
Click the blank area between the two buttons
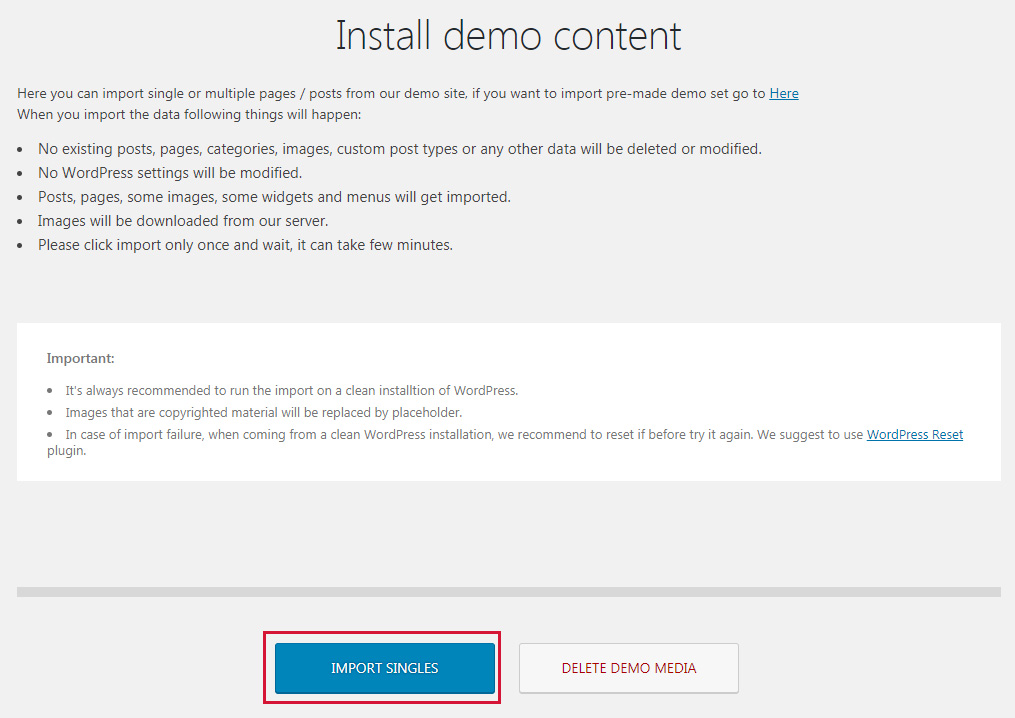pos(507,668)
